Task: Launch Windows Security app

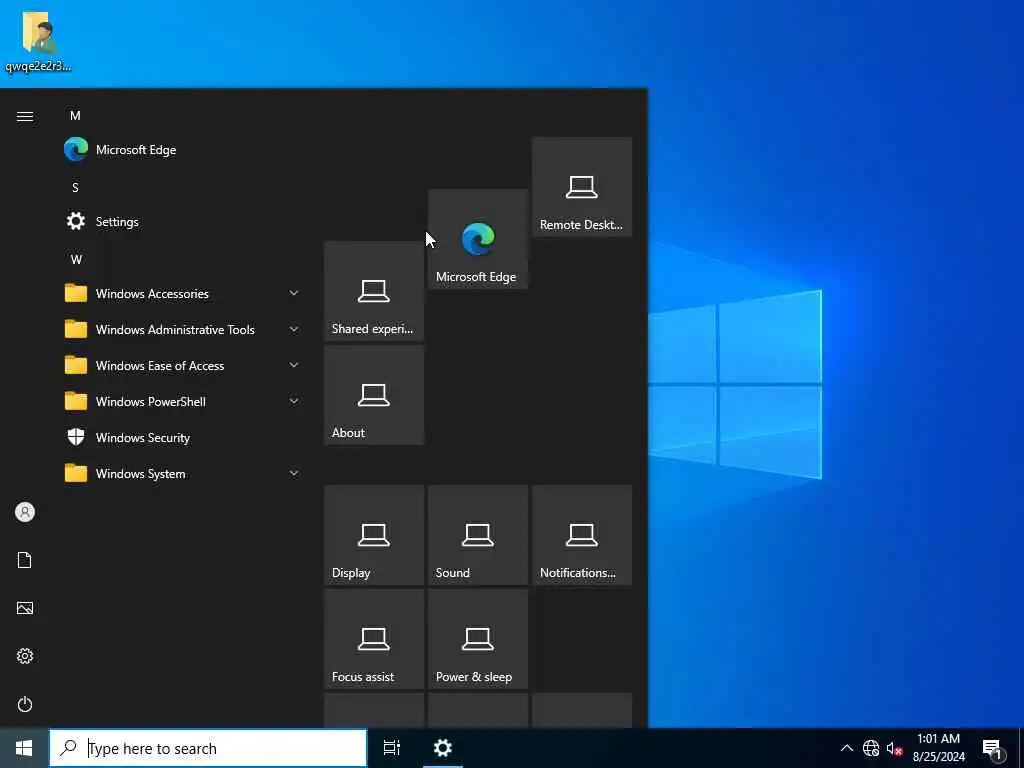Action: [x=185, y=438]
